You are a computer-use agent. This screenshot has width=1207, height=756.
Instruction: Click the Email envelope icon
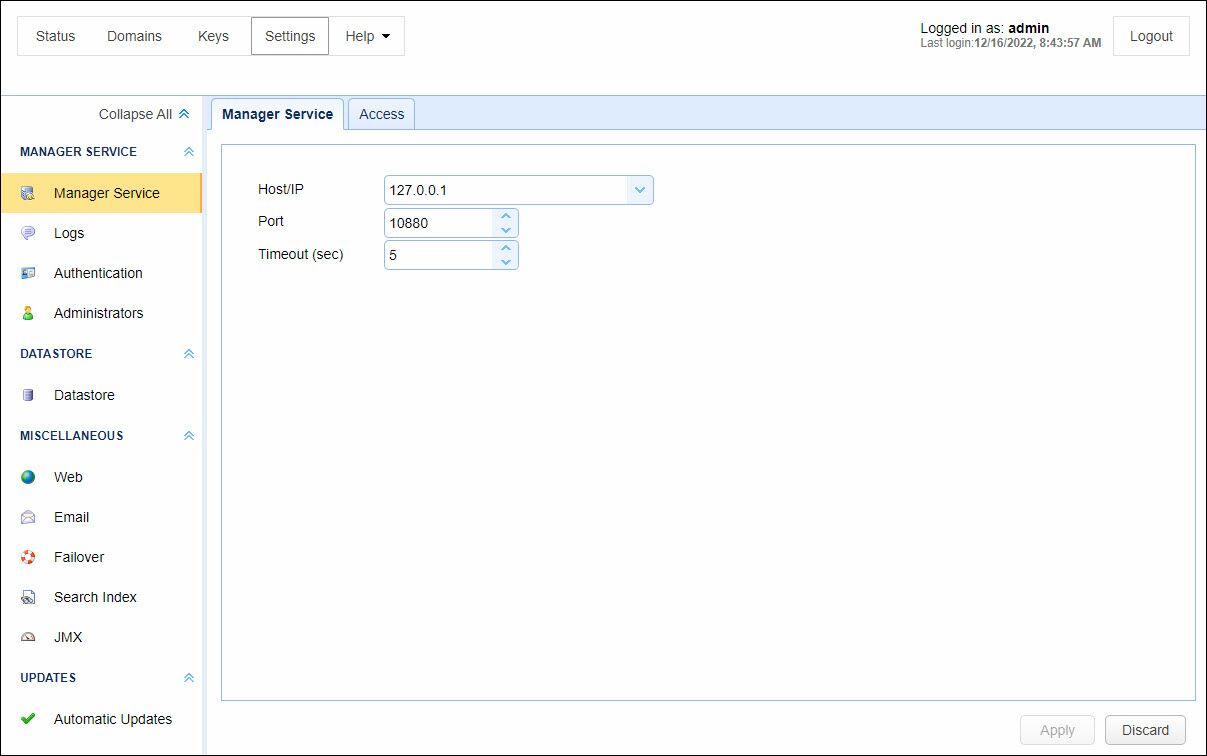(x=28, y=517)
